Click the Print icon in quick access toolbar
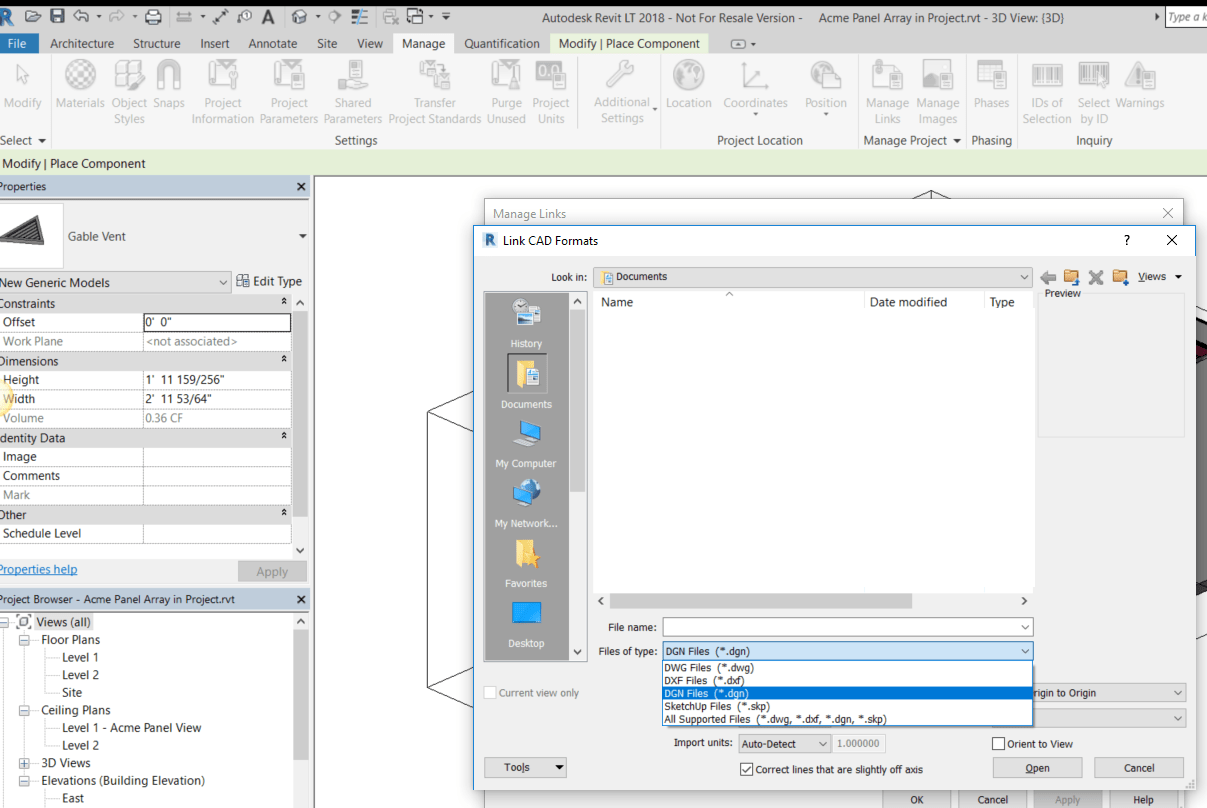 click(x=153, y=16)
